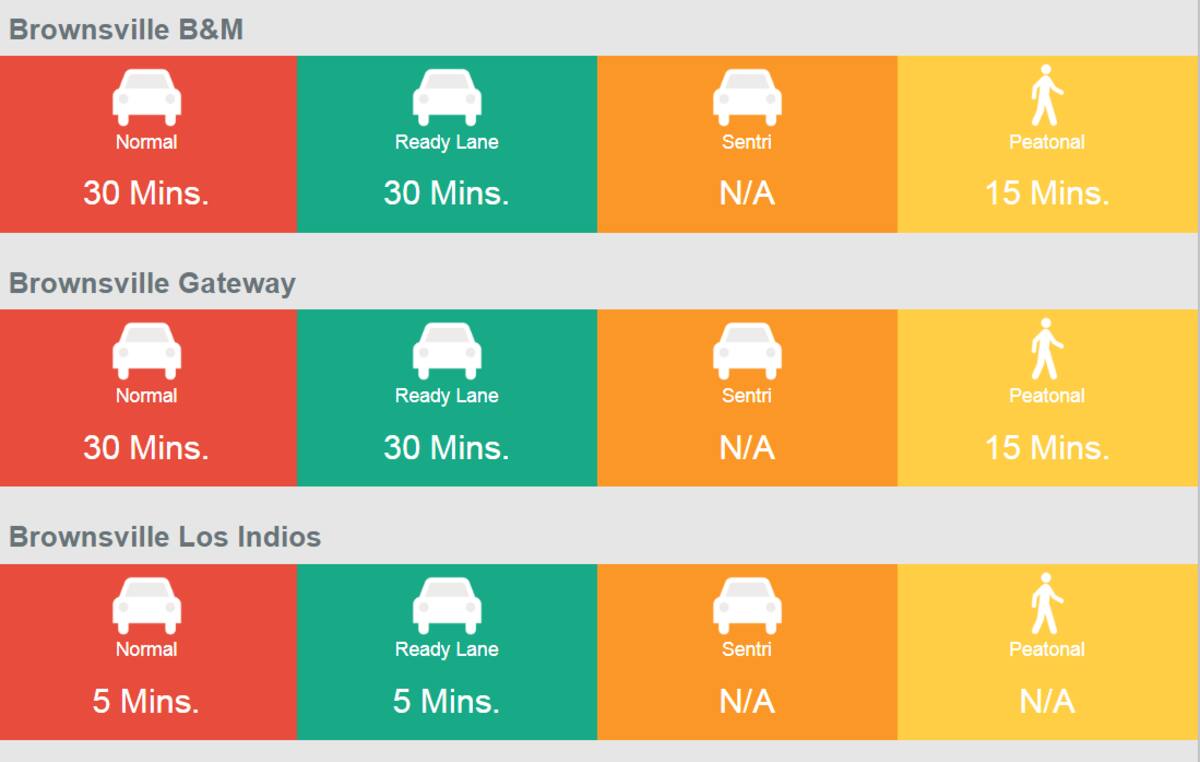This screenshot has height=762, width=1200.
Task: Select the Brownsville Los Indios heading
Action: click(165, 537)
